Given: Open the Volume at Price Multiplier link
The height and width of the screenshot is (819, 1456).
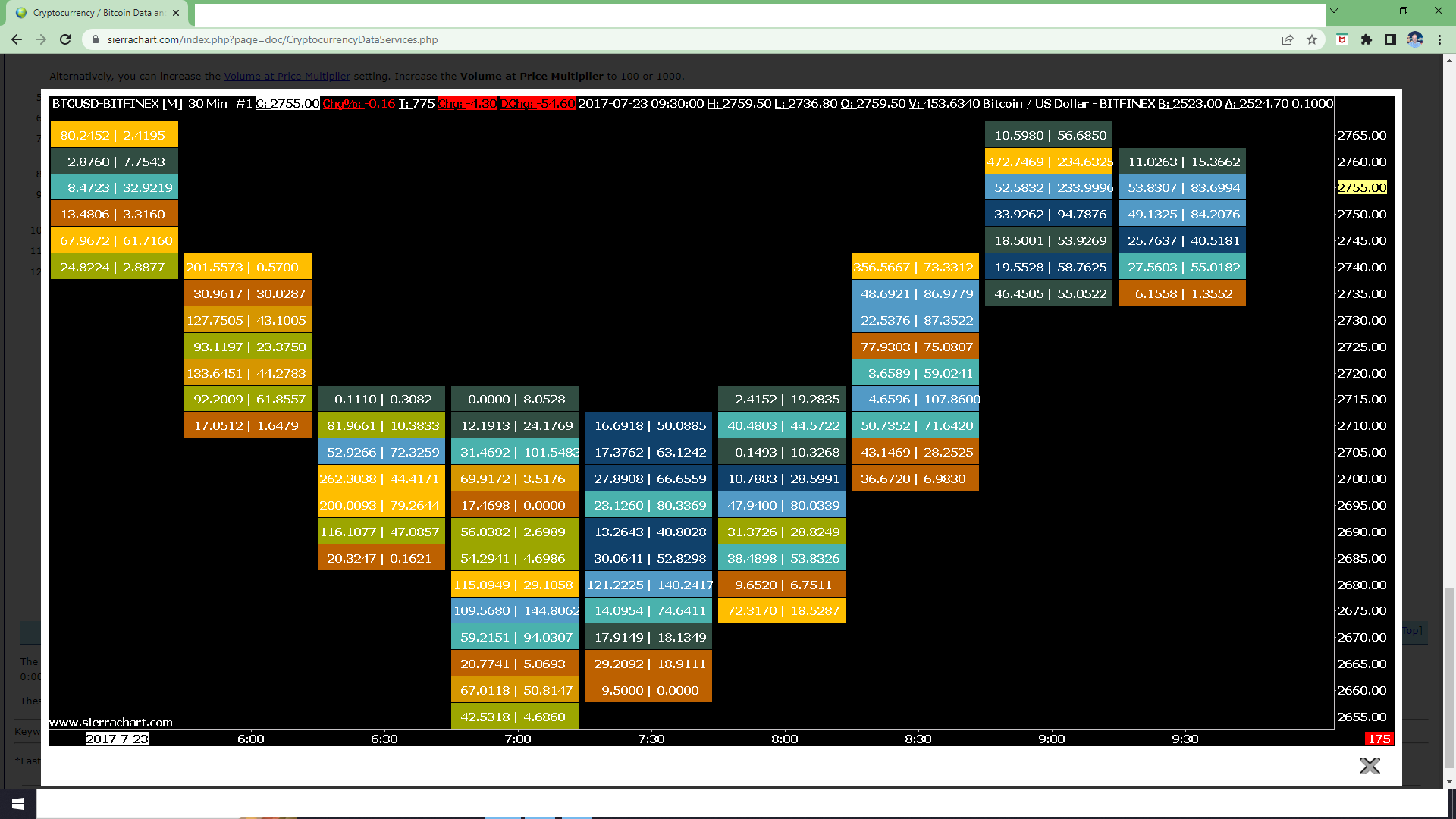Looking at the screenshot, I should pos(287,76).
